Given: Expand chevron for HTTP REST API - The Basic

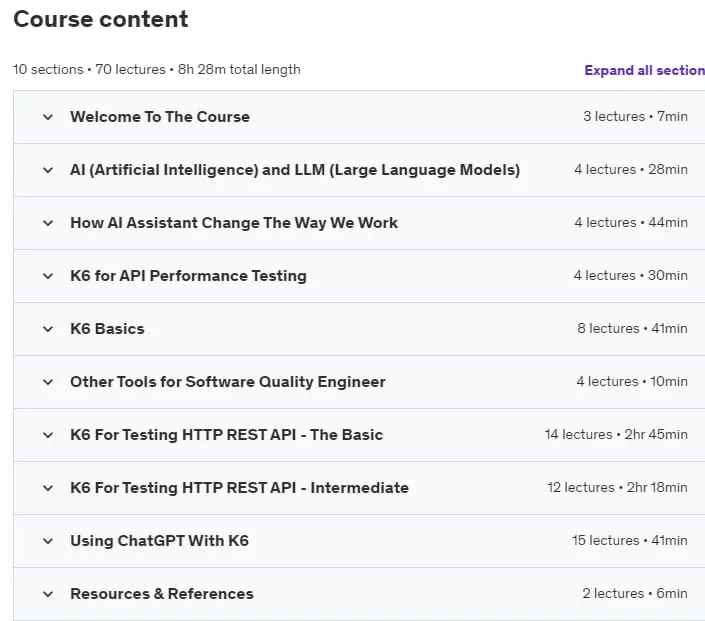Looking at the screenshot, I should (48, 436).
